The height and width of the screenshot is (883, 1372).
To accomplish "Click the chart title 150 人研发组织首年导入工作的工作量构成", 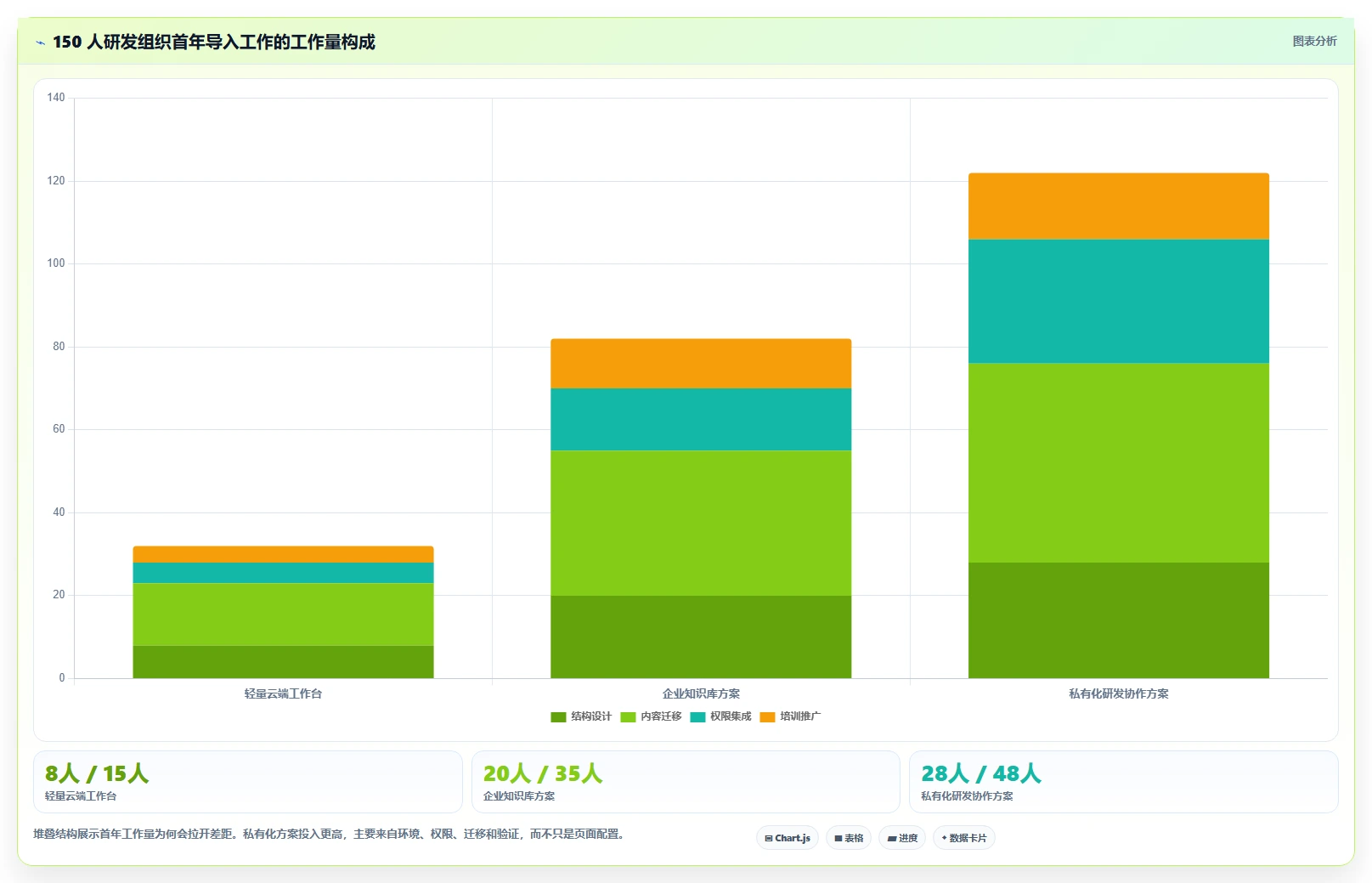I will pos(214,42).
